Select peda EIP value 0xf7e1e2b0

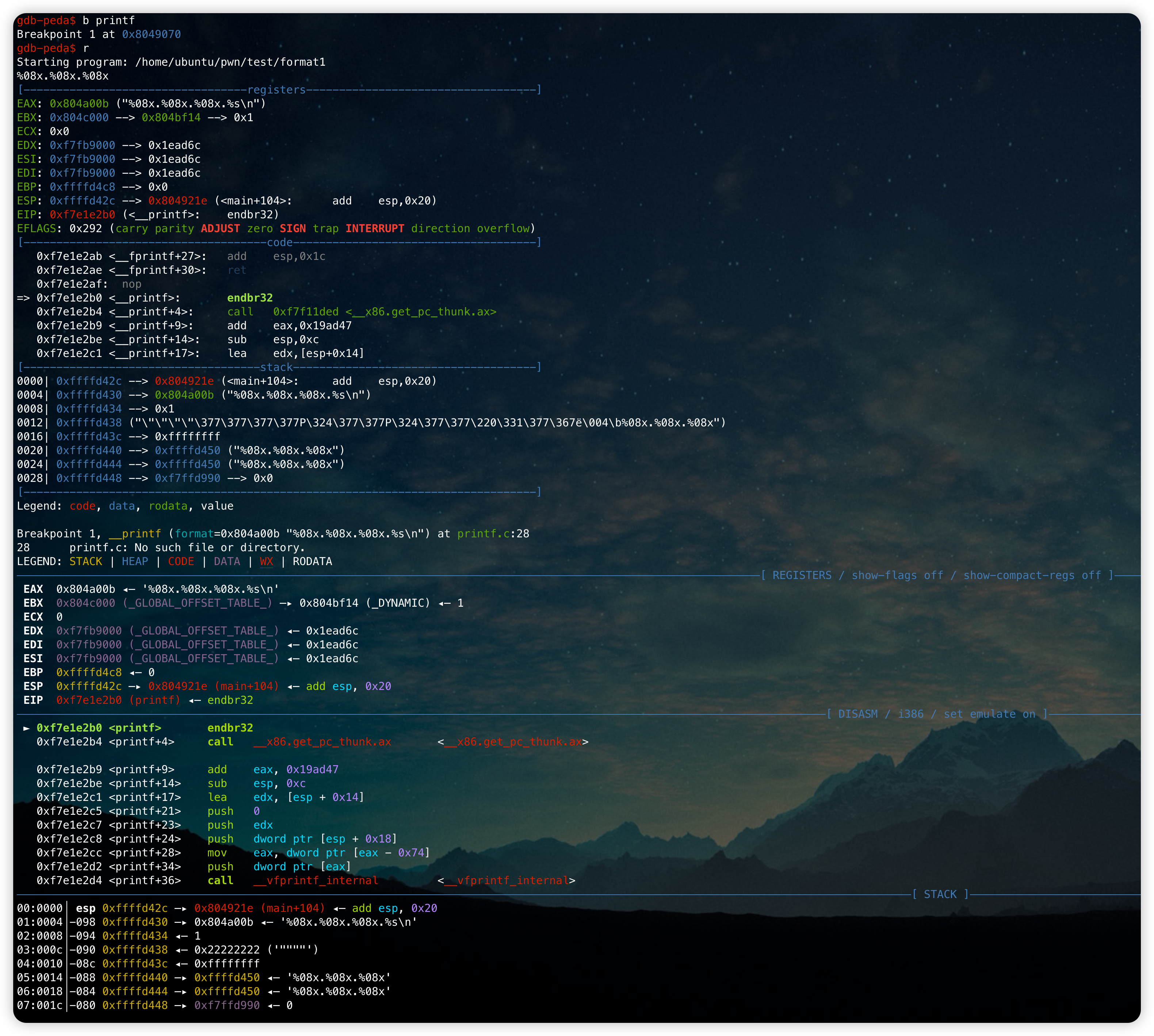click(x=83, y=215)
